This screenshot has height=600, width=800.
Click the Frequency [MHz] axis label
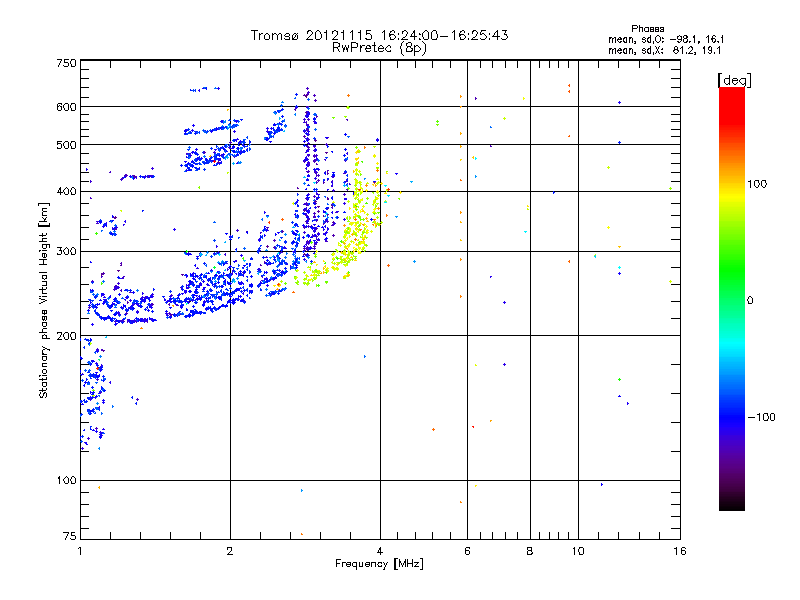[379, 564]
